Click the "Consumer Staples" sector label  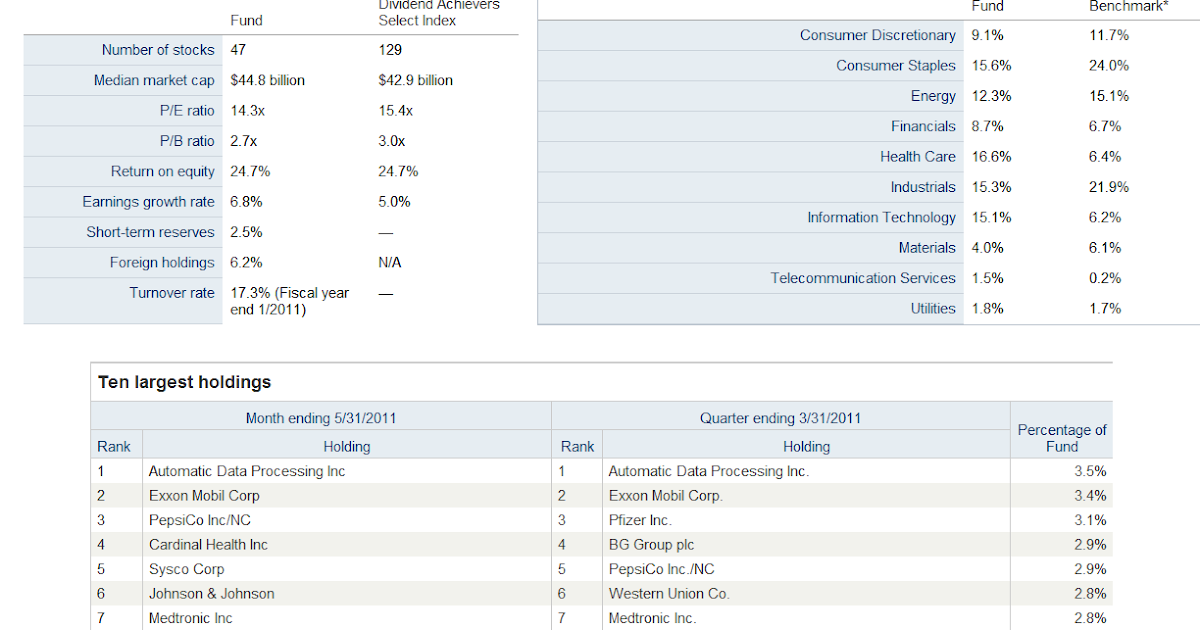(897, 66)
